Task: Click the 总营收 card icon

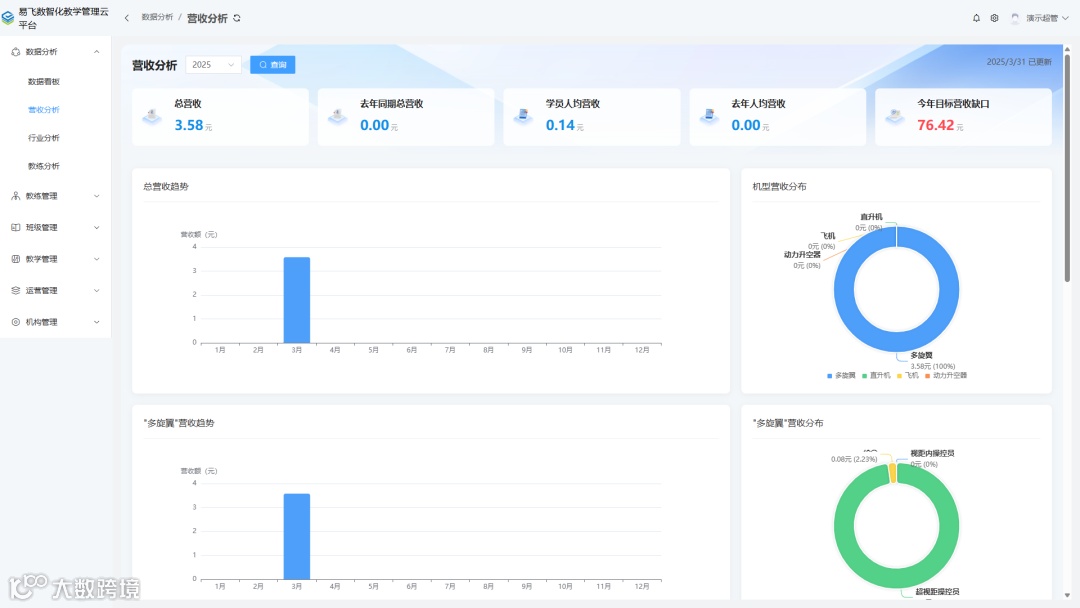Action: coord(152,116)
